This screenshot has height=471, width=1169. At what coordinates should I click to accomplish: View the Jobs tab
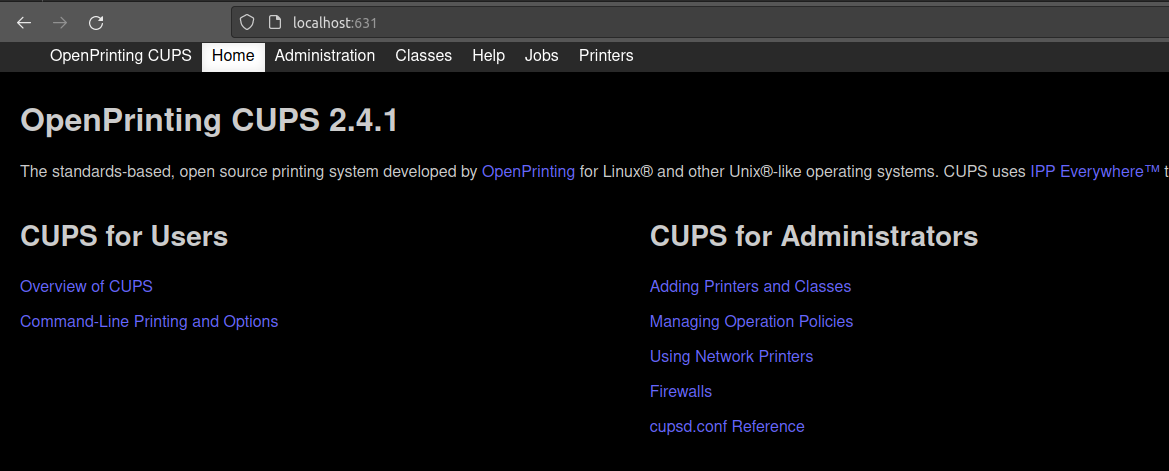[x=541, y=56]
